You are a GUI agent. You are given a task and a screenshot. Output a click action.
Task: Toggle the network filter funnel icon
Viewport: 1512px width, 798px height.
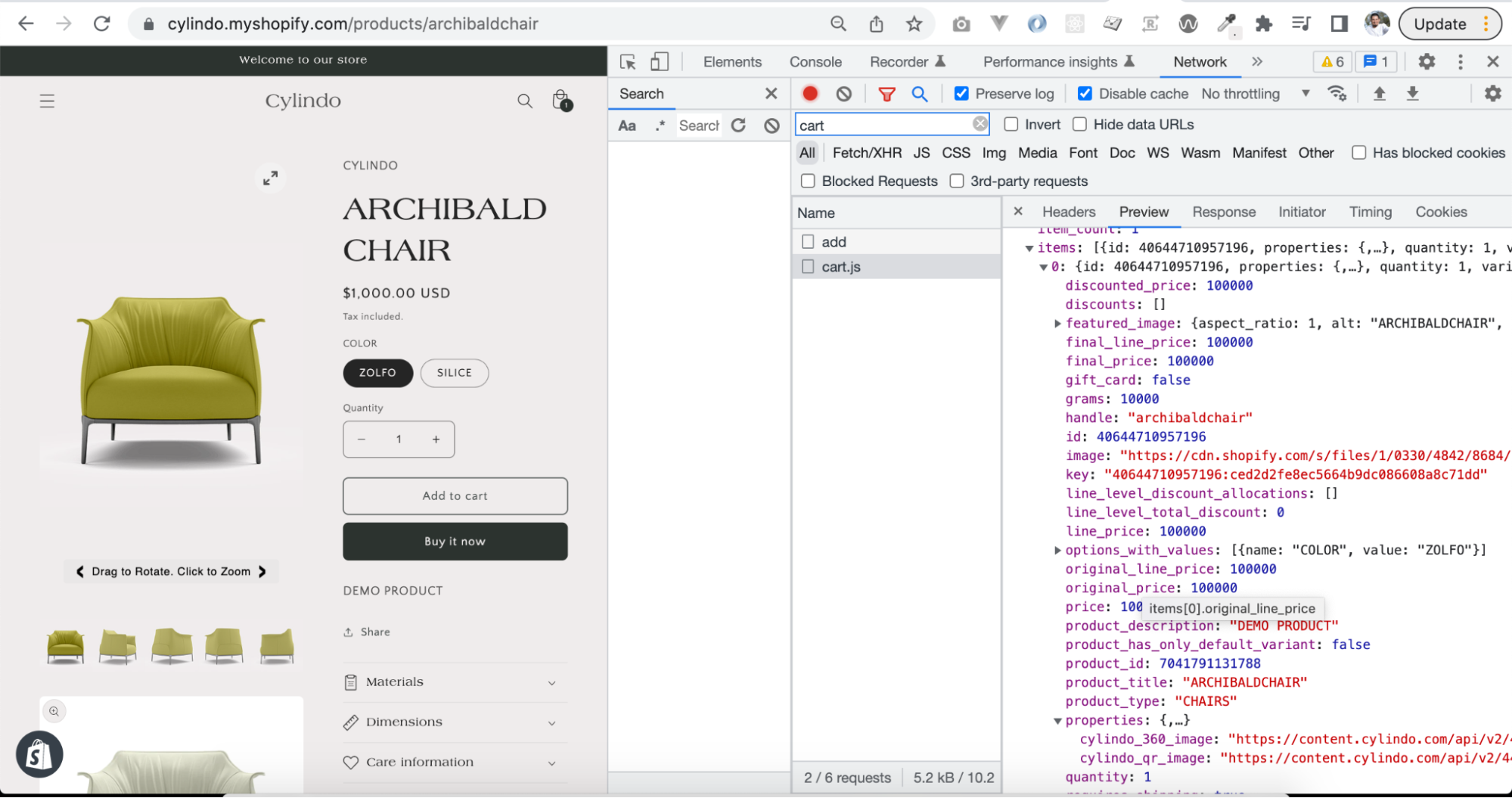click(x=886, y=94)
